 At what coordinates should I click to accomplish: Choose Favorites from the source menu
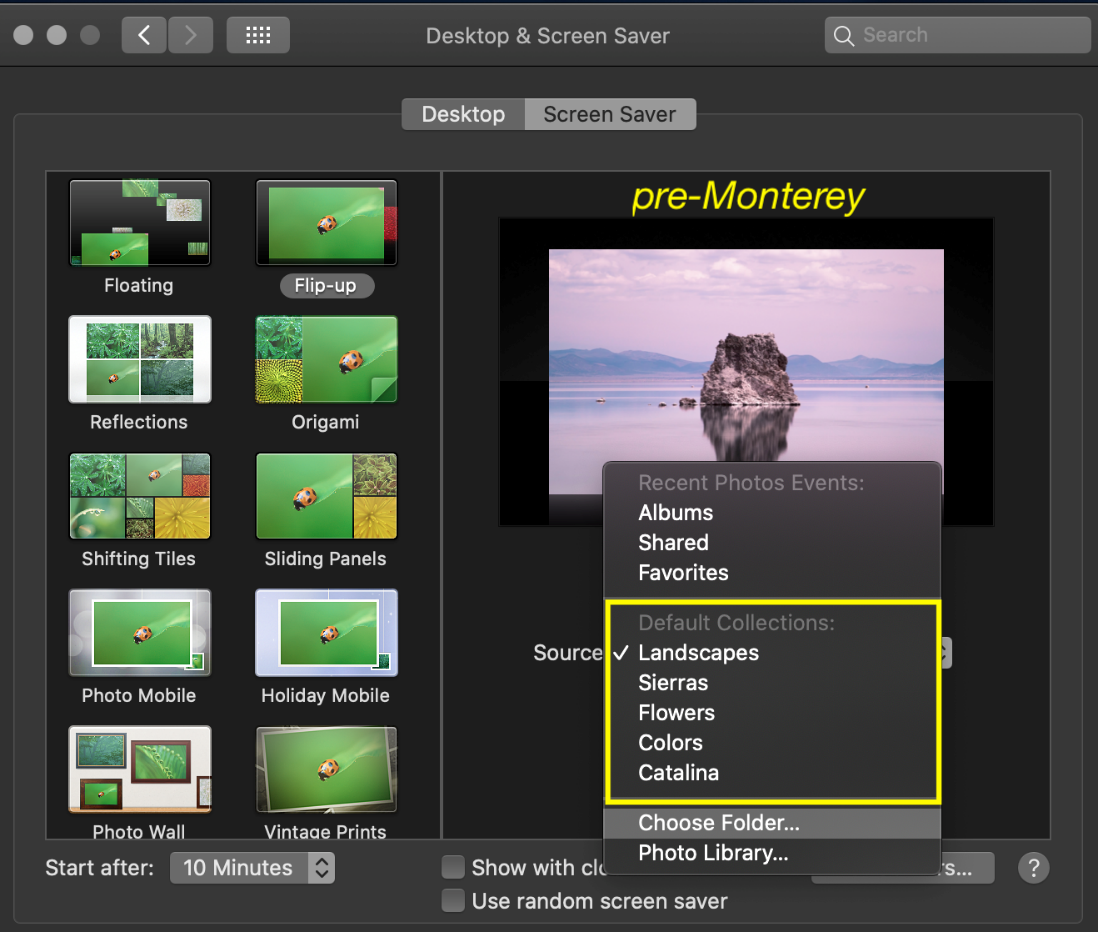point(772,573)
